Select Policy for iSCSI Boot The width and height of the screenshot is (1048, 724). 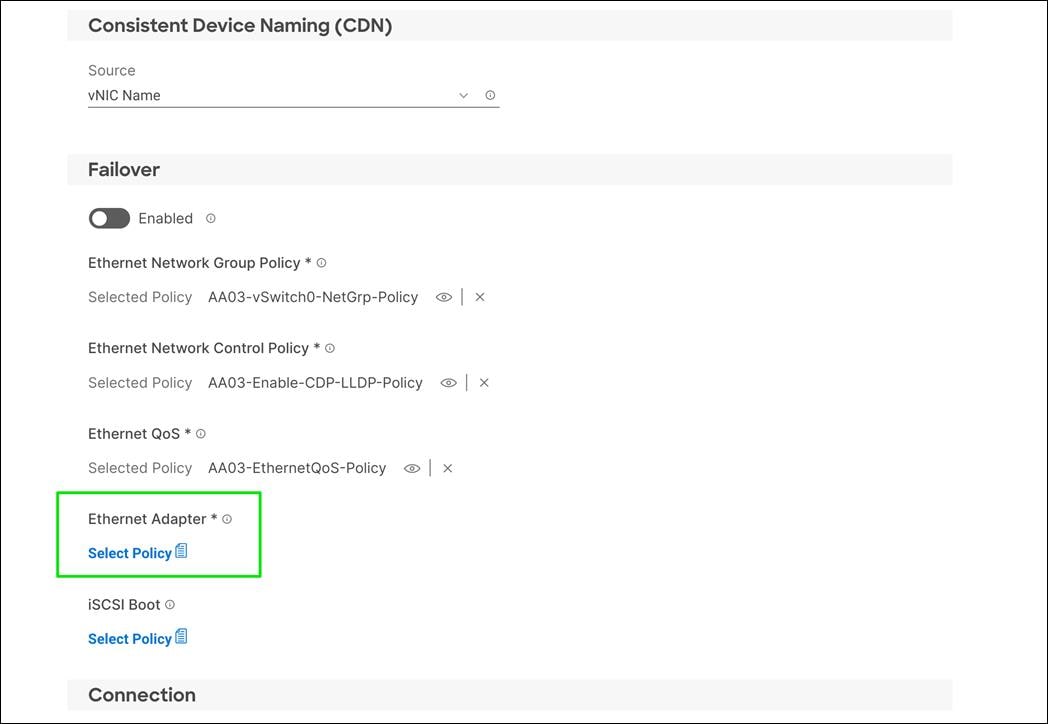pyautogui.click(x=129, y=638)
